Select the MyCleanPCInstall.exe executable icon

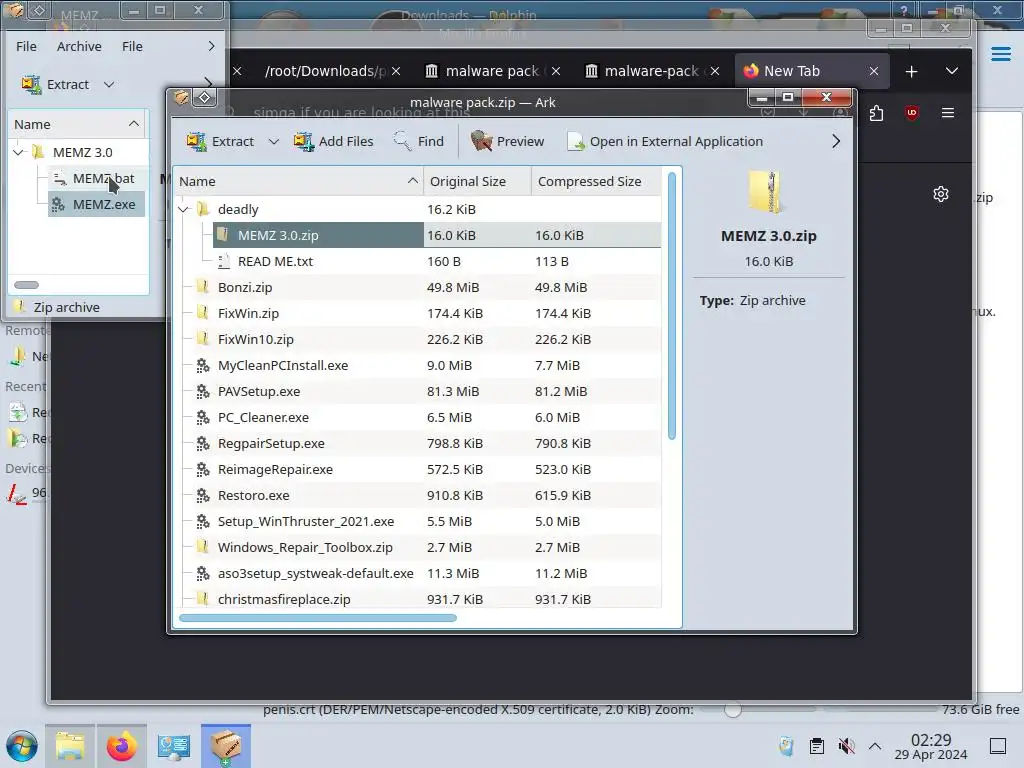click(x=203, y=365)
